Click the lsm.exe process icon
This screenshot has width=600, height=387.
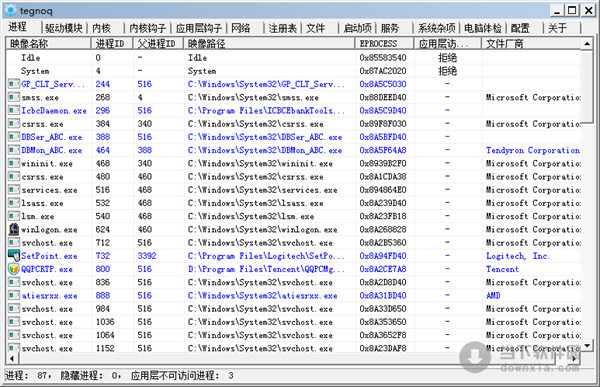tap(14, 216)
